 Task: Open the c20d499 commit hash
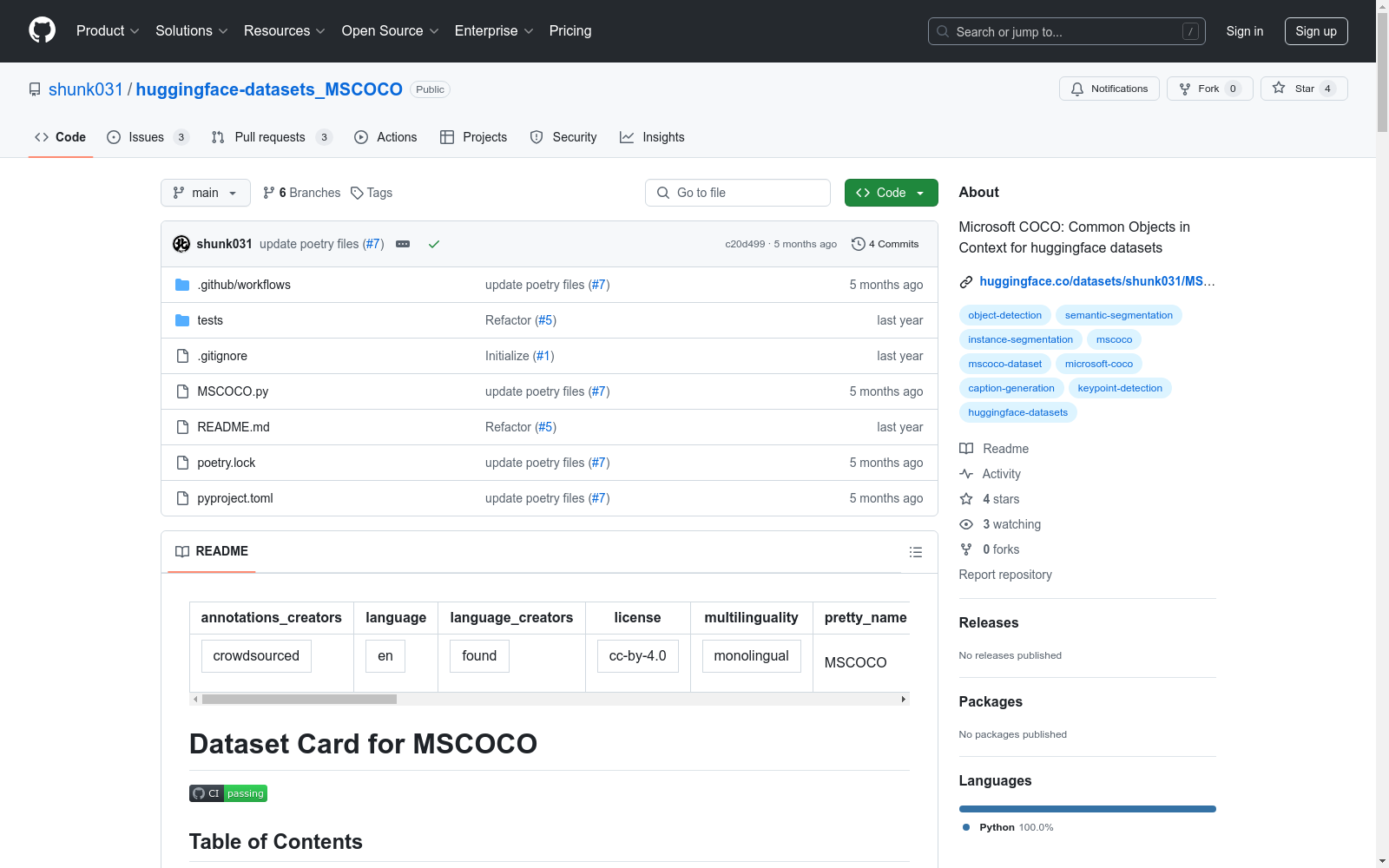tap(745, 244)
